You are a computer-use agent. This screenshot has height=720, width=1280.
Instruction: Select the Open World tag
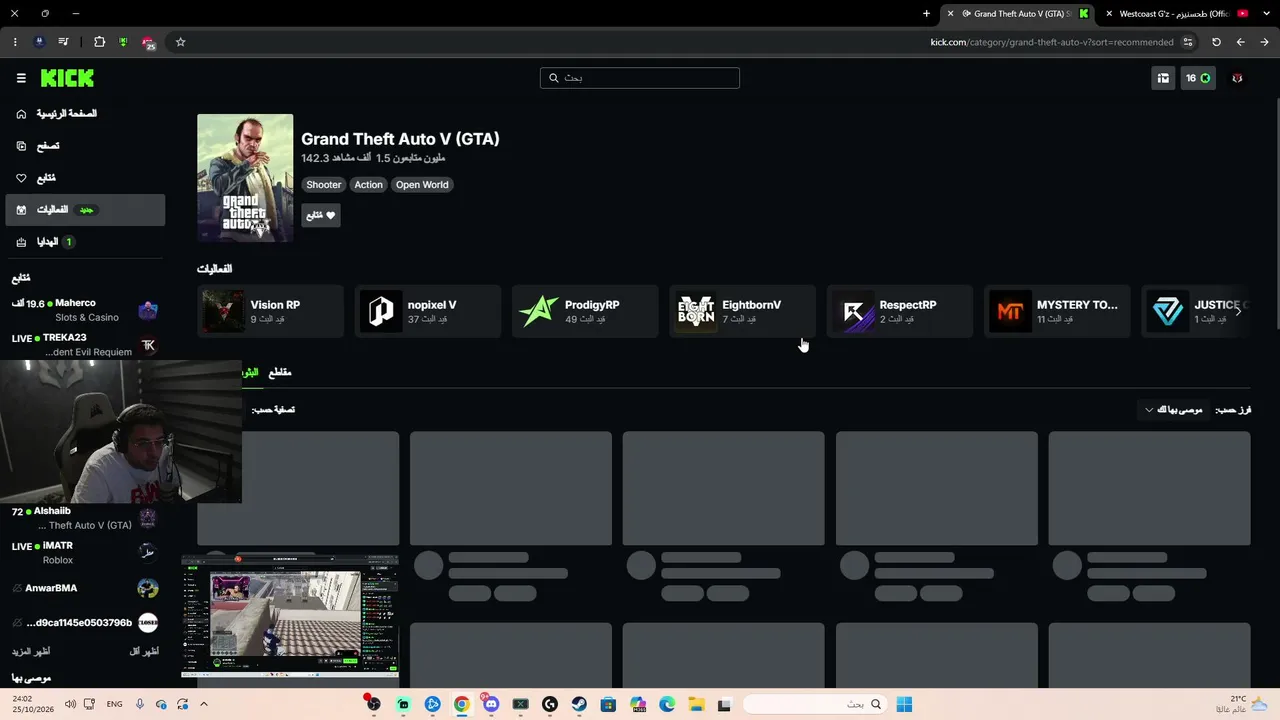click(422, 185)
